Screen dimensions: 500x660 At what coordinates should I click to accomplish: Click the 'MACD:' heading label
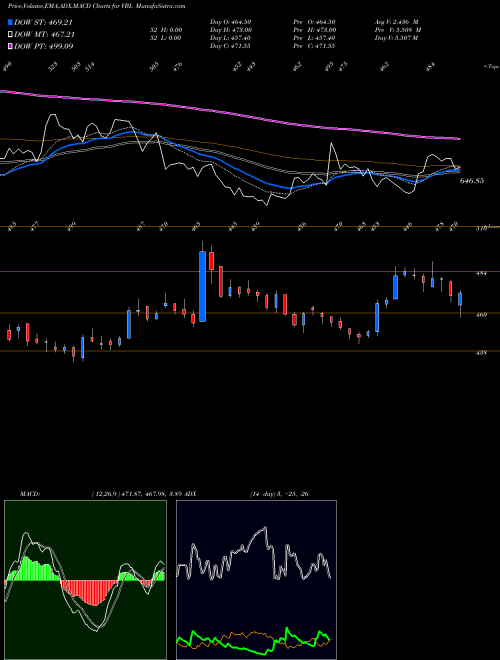click(30, 494)
